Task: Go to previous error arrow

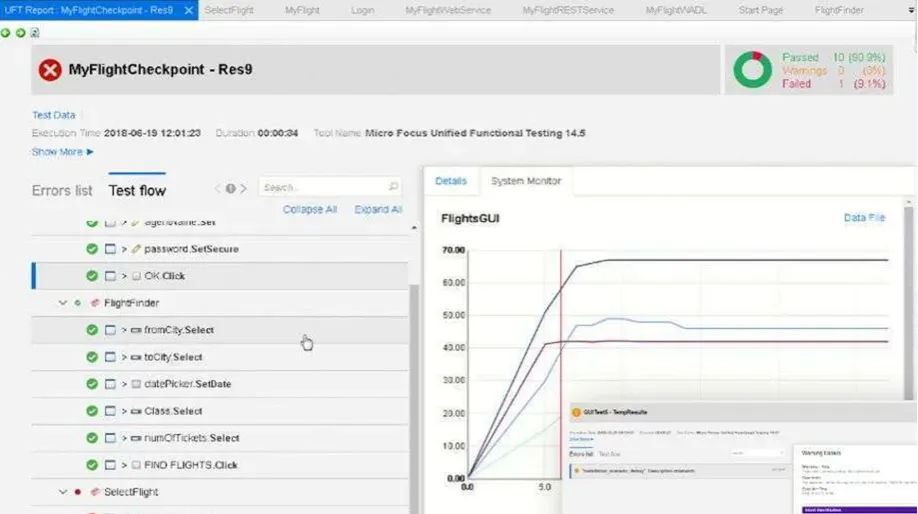Action: click(x=217, y=189)
